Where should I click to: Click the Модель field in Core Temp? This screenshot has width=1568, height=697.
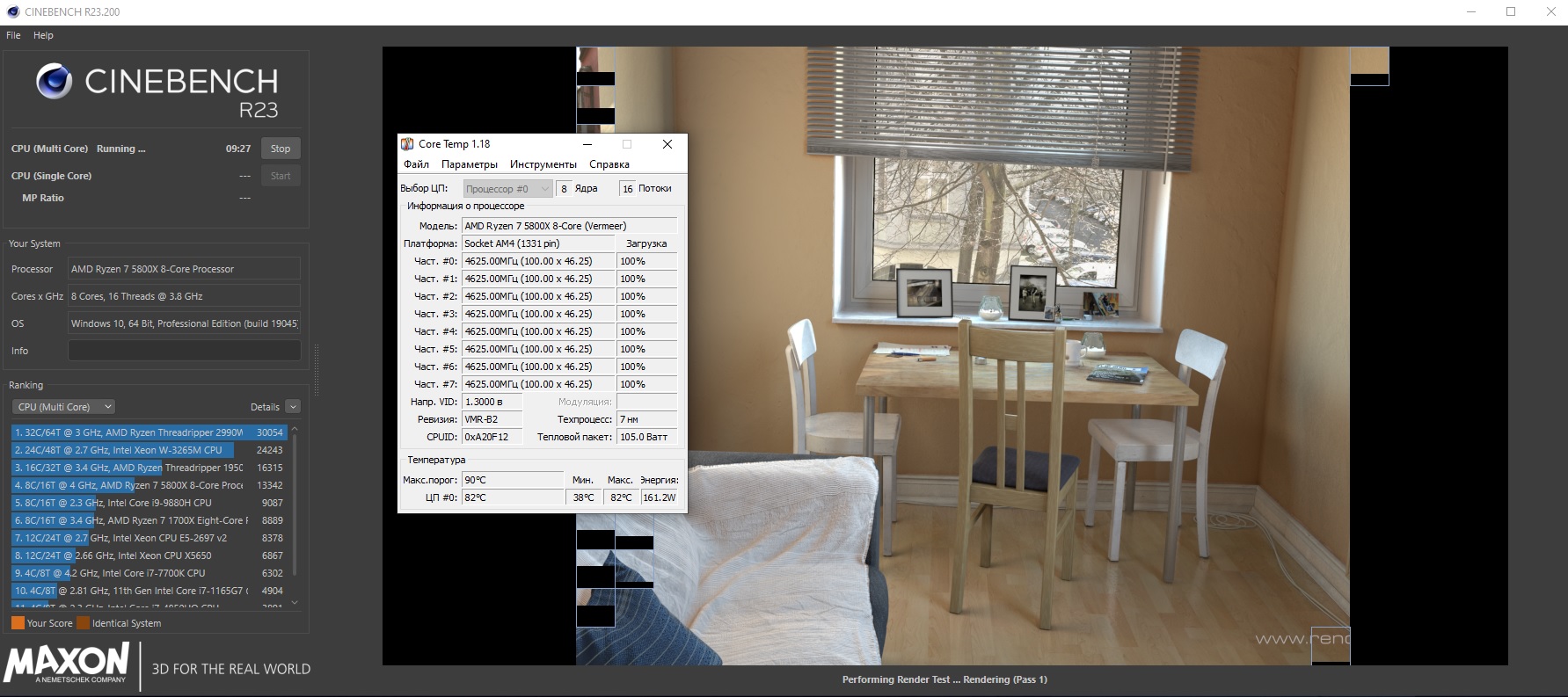(x=569, y=226)
